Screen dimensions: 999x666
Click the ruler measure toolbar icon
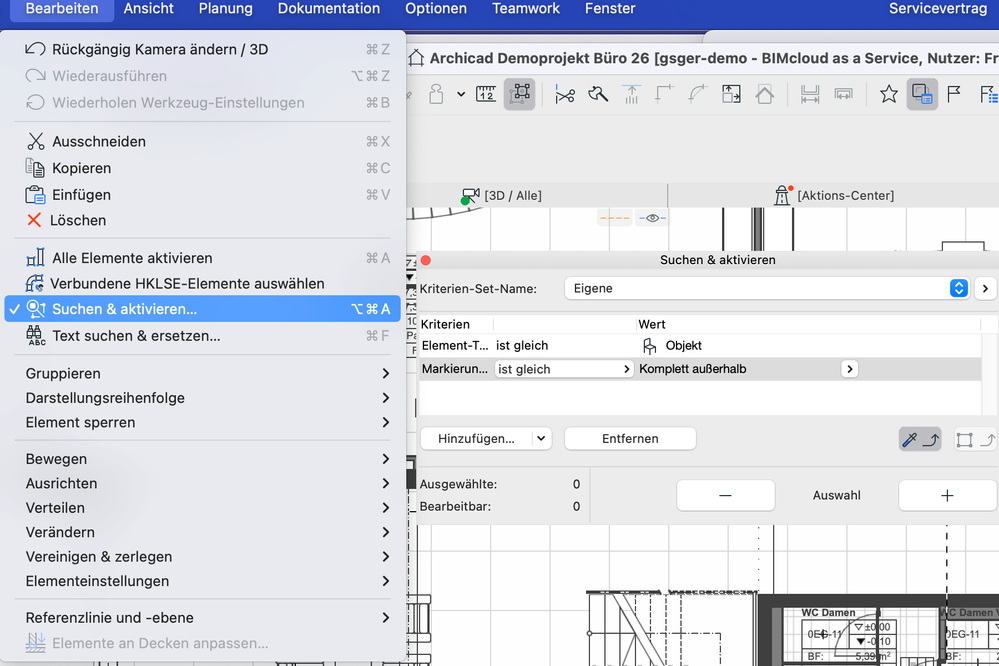tap(485, 94)
